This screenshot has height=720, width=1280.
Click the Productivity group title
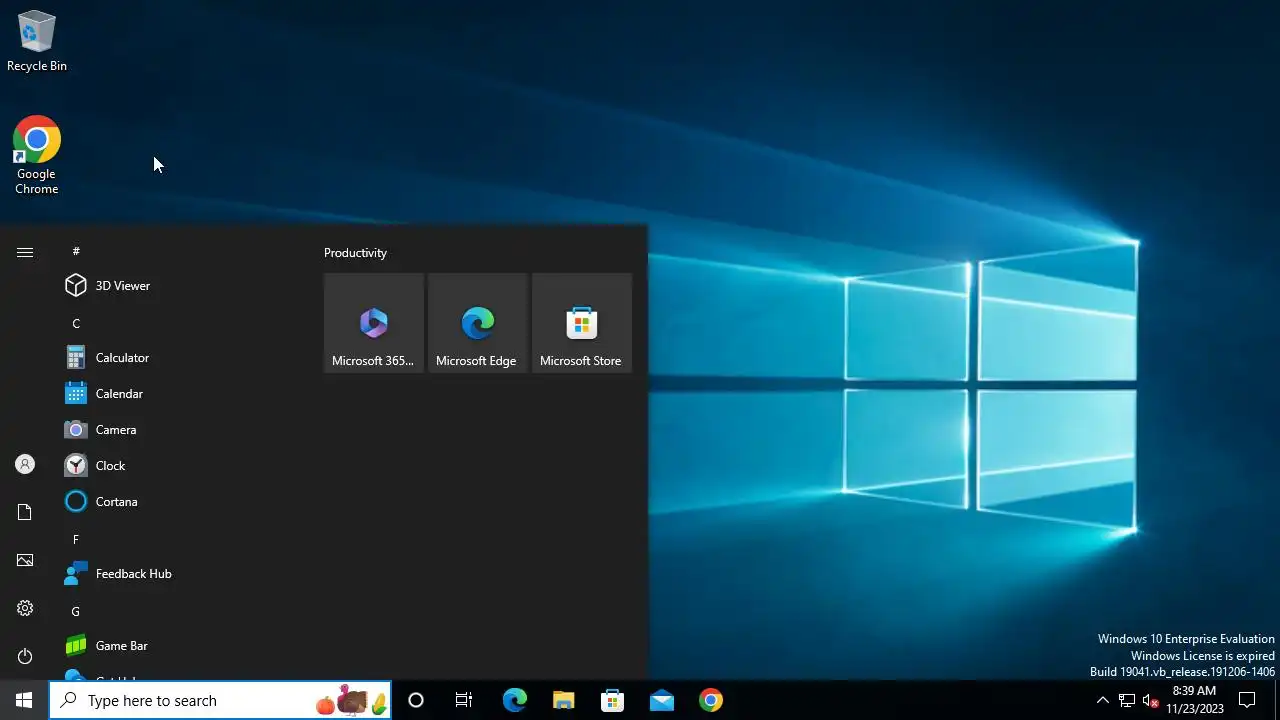tap(355, 253)
